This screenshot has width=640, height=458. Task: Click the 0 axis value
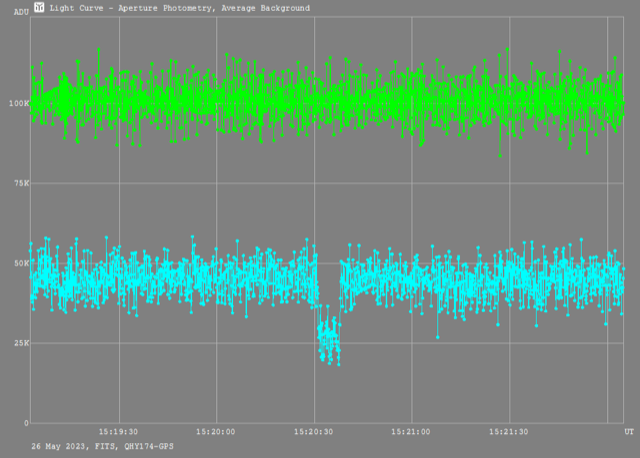click(26, 423)
